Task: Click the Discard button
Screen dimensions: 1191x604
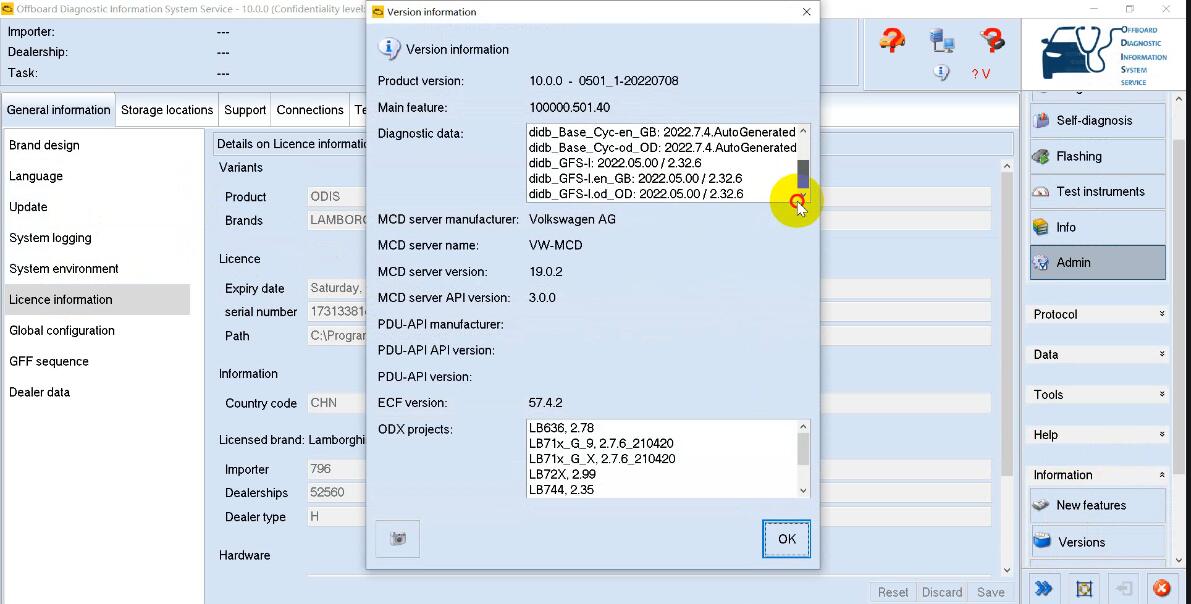Action: pyautogui.click(x=942, y=593)
